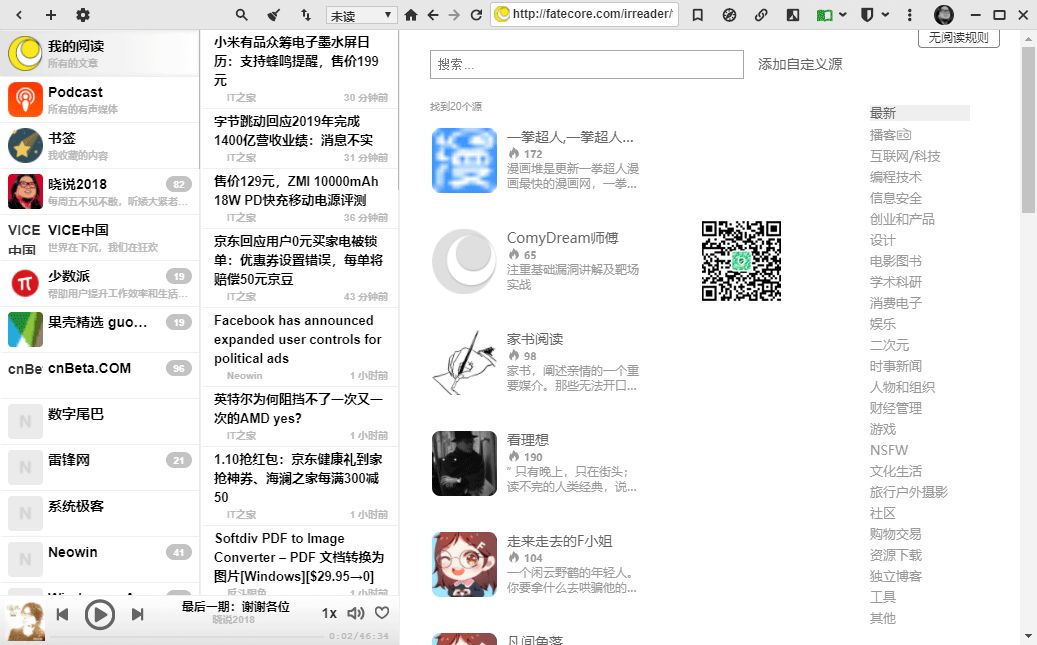Open the Podcast section
Viewport: 1037px width, 645px height.
[99, 99]
